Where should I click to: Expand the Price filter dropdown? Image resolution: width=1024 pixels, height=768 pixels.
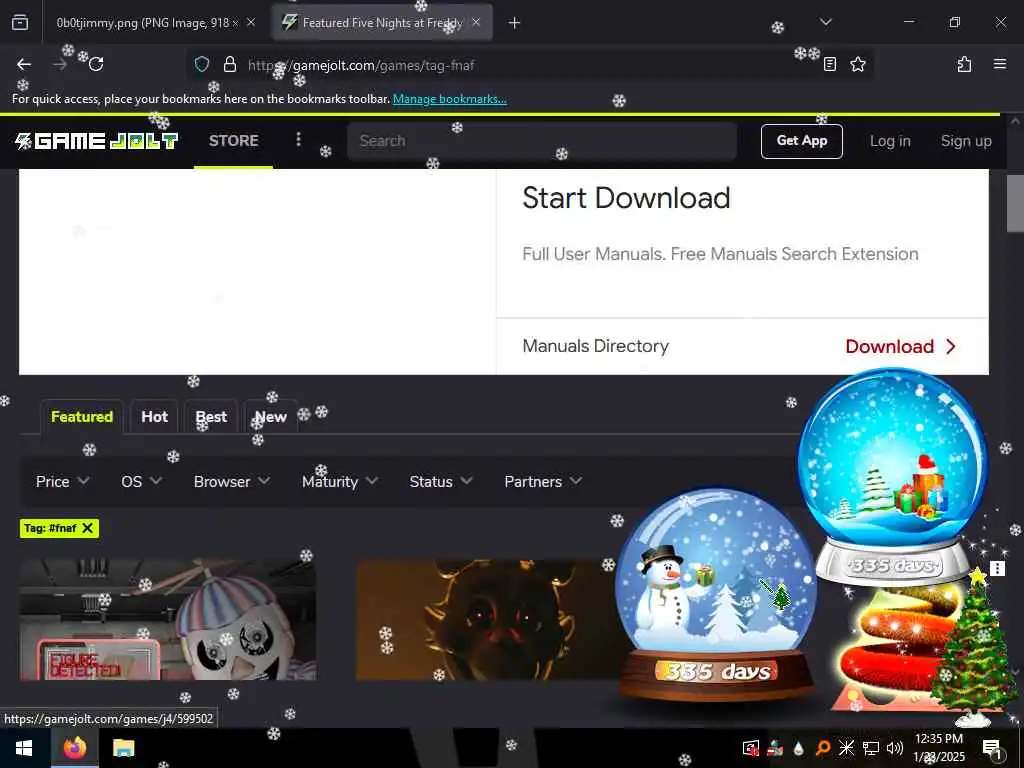tap(62, 481)
